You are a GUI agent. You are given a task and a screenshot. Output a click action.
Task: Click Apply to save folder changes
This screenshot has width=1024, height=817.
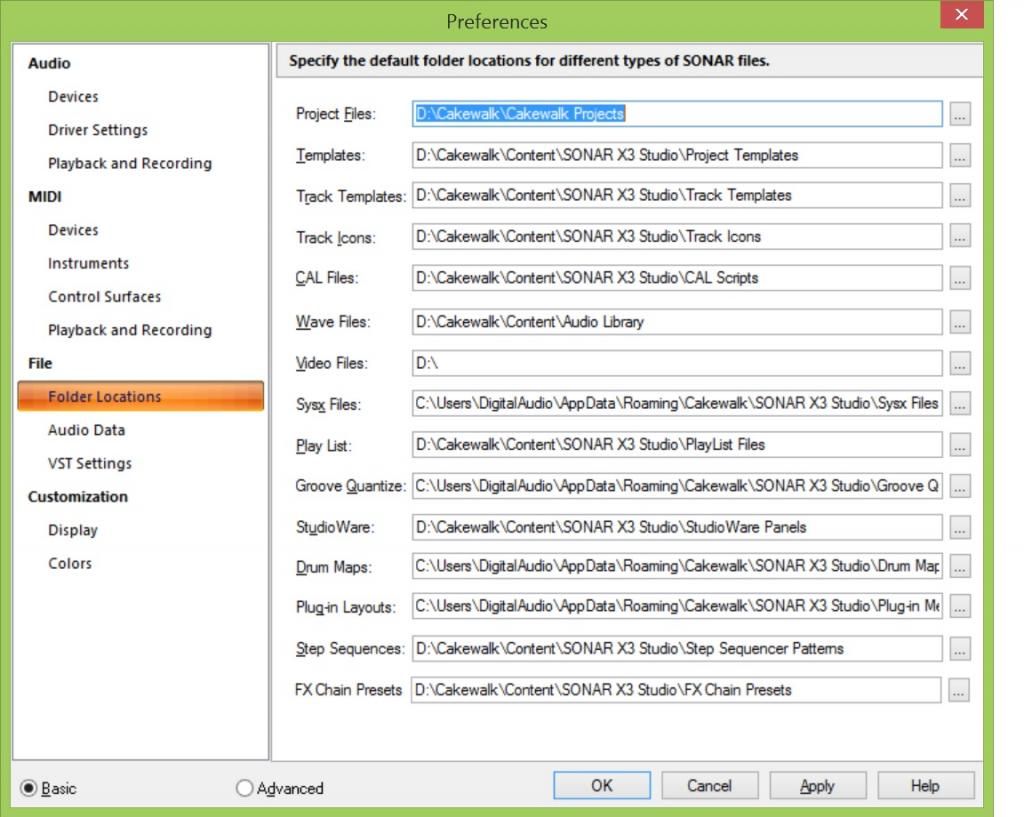pos(816,786)
